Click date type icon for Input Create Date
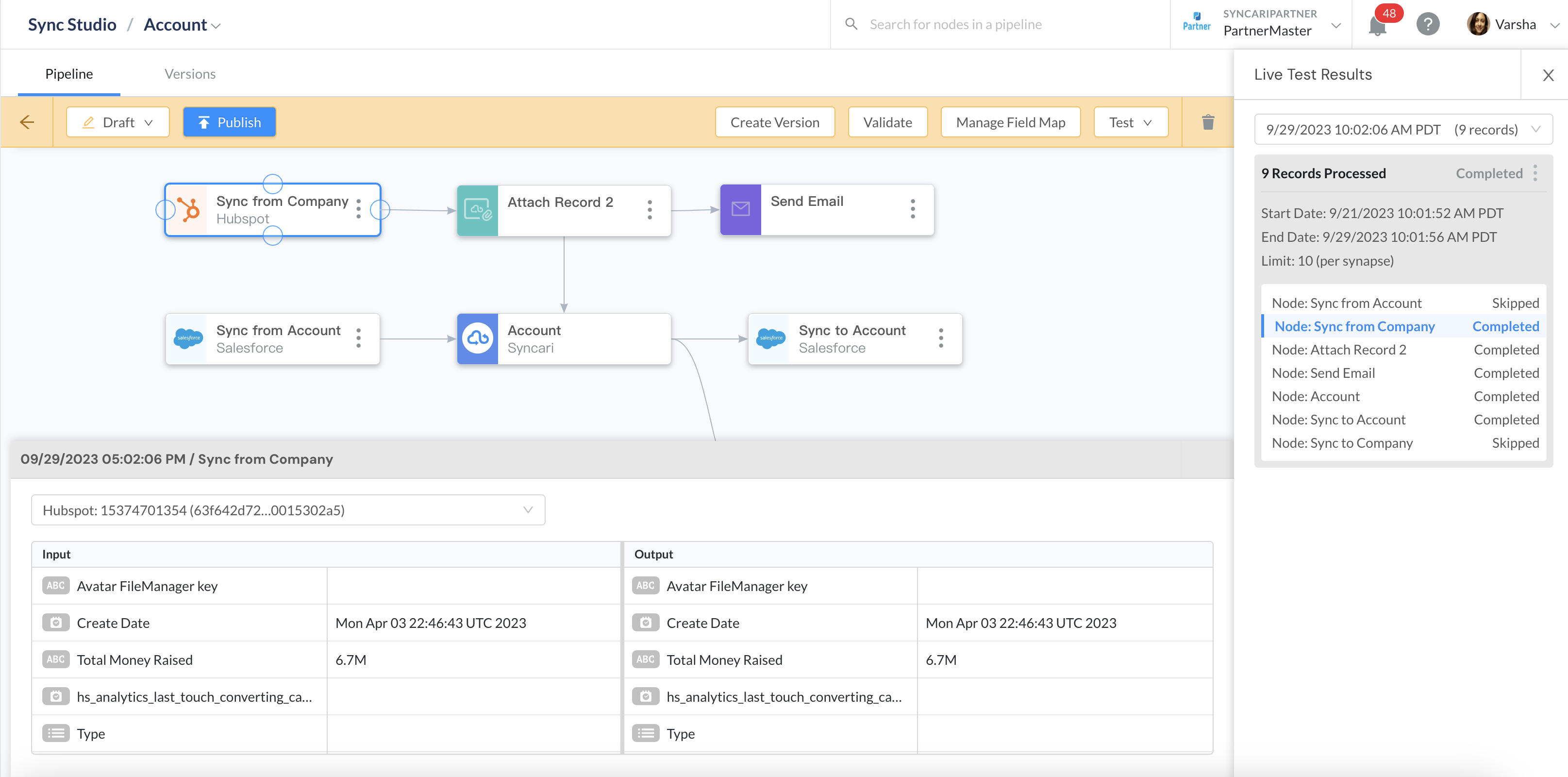Viewport: 1568px width, 777px height. (55, 623)
